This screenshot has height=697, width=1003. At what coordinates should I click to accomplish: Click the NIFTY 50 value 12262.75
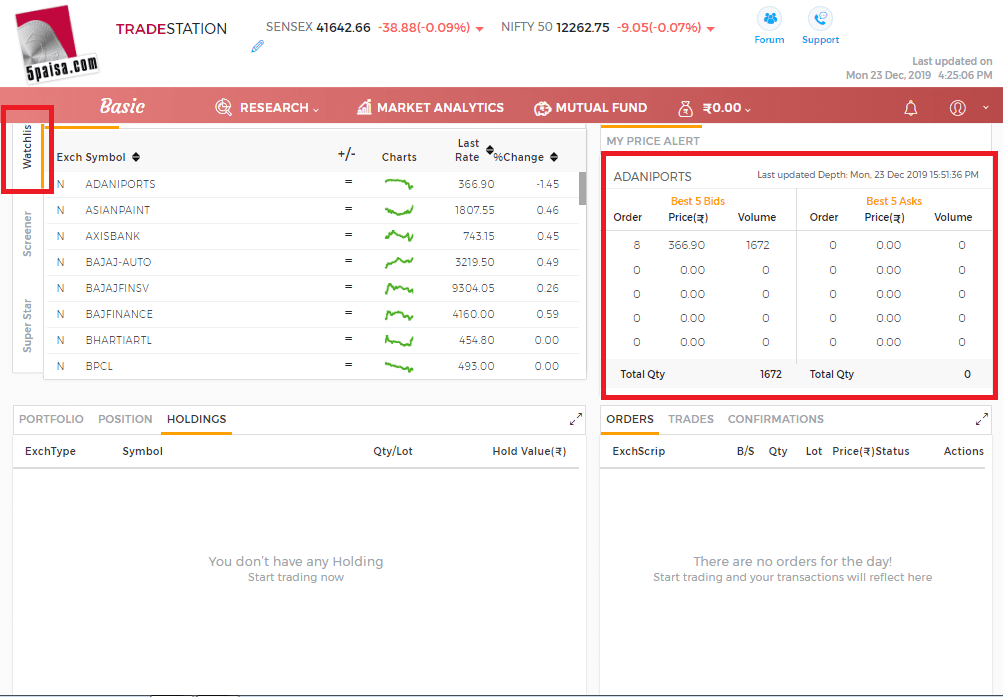click(583, 27)
